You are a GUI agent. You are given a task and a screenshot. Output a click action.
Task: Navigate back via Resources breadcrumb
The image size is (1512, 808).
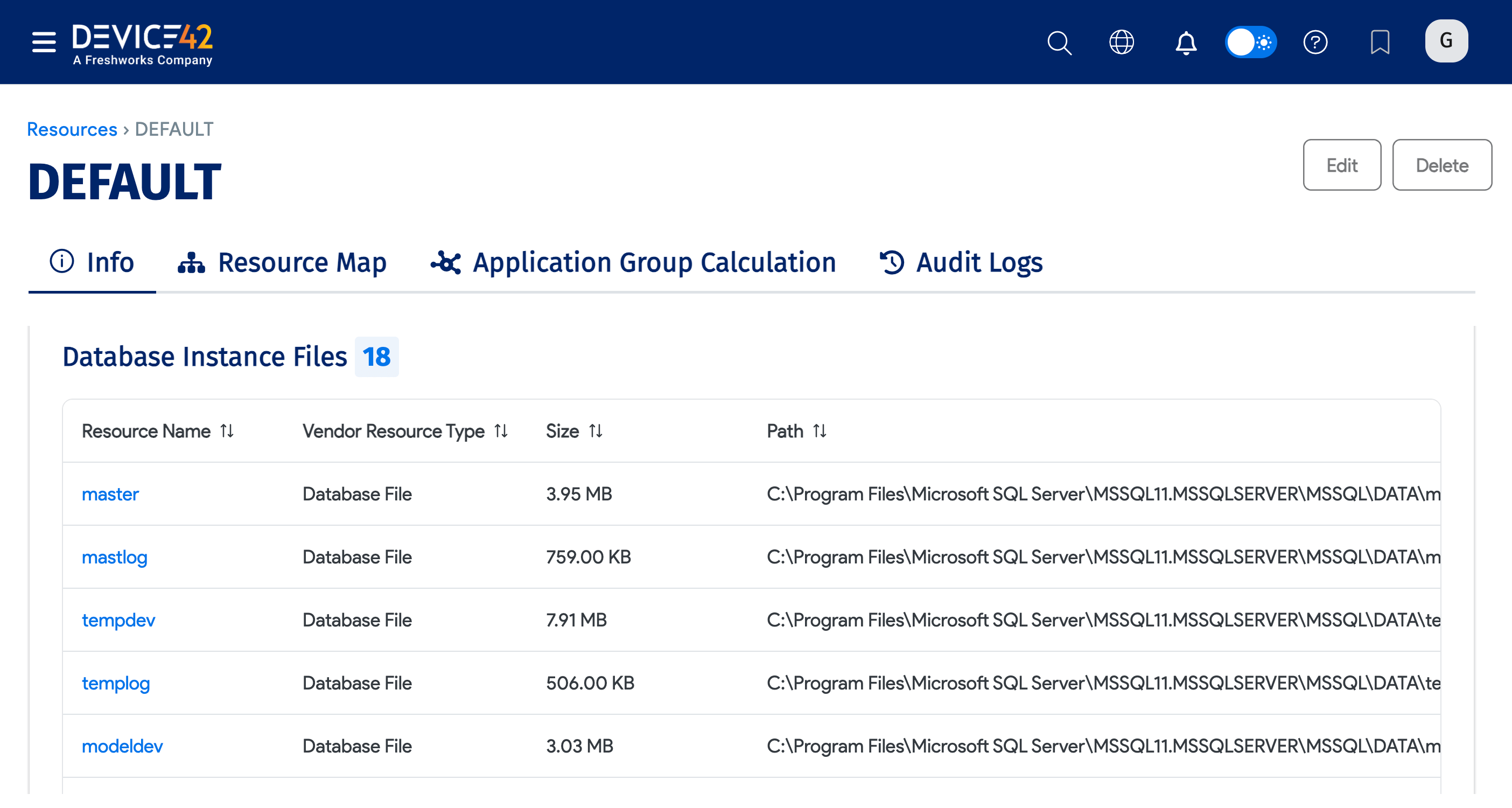click(71, 129)
